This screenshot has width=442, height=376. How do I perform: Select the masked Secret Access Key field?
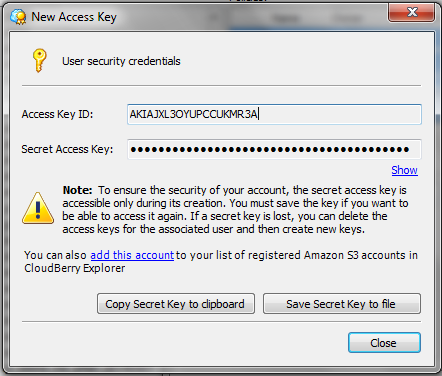tap(274, 149)
